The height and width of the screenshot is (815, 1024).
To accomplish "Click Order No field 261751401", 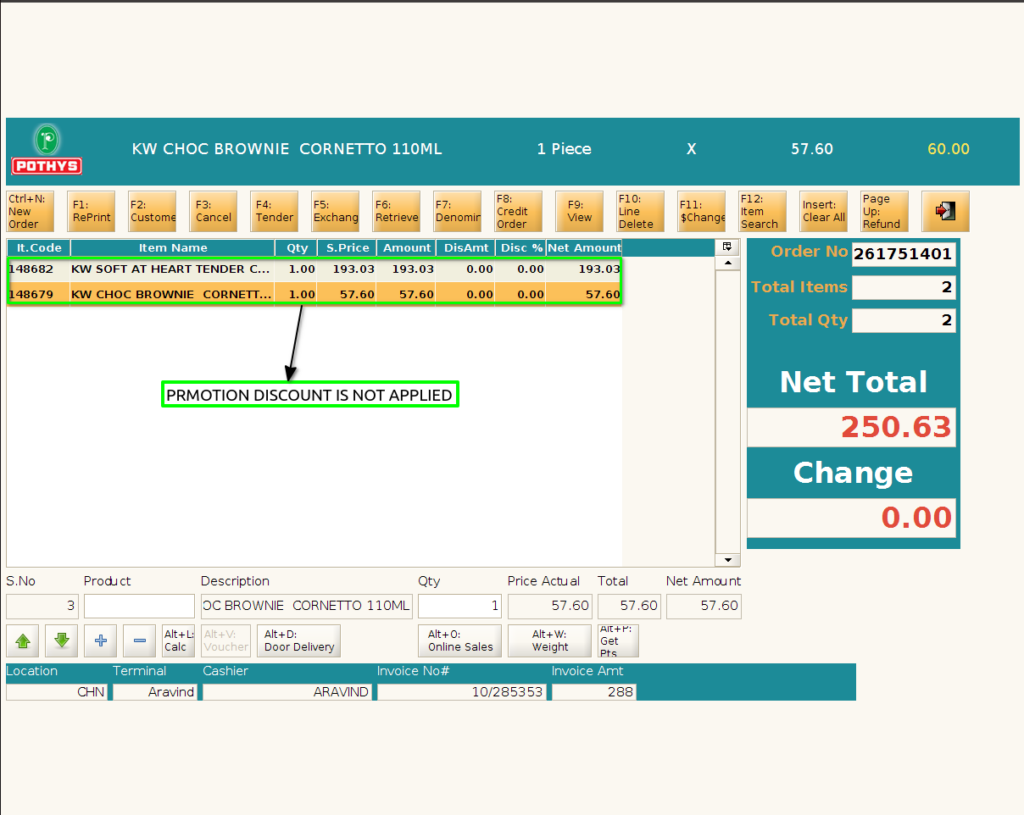I will tap(903, 254).
